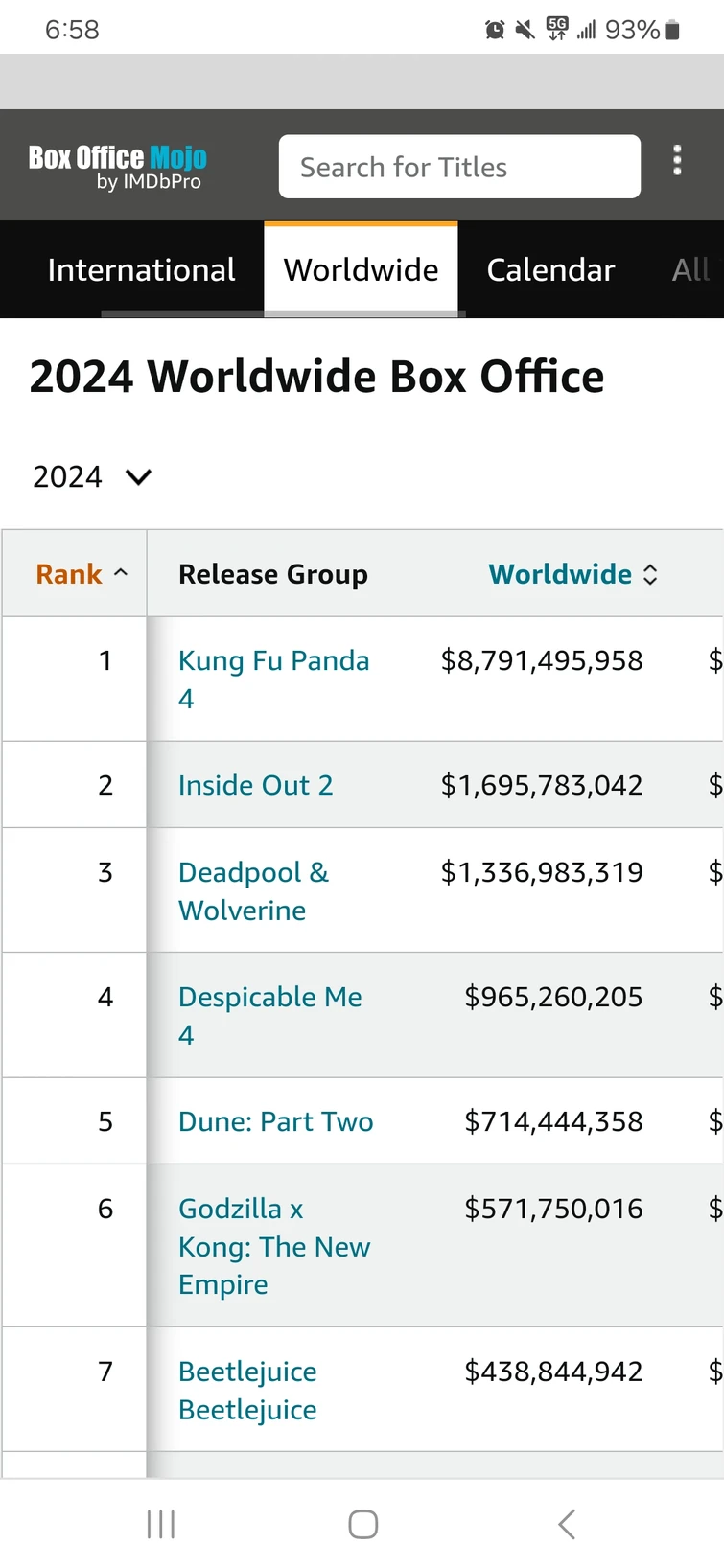
Task: Switch to the International tab
Action: click(x=141, y=270)
